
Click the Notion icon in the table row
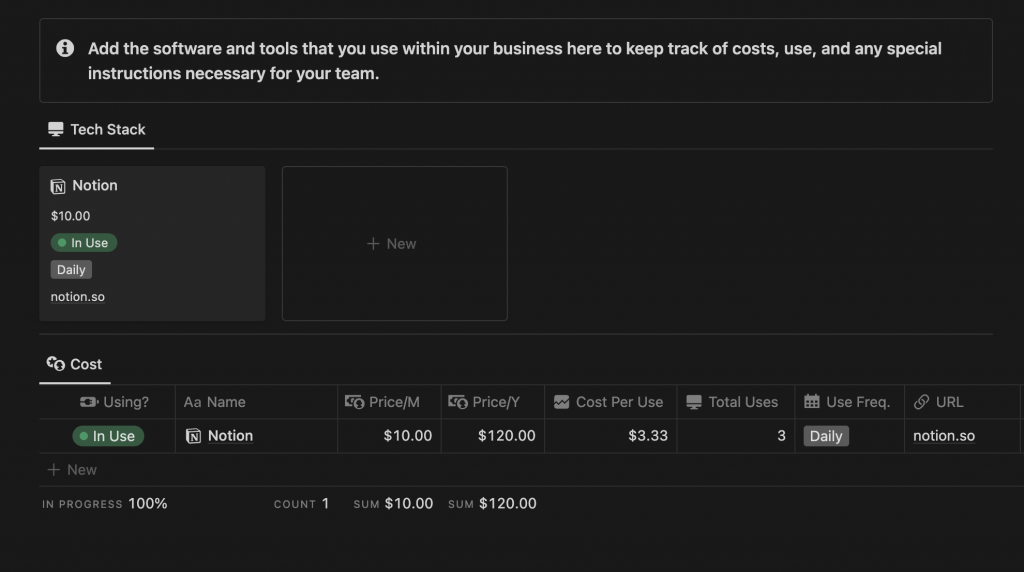[x=194, y=436]
